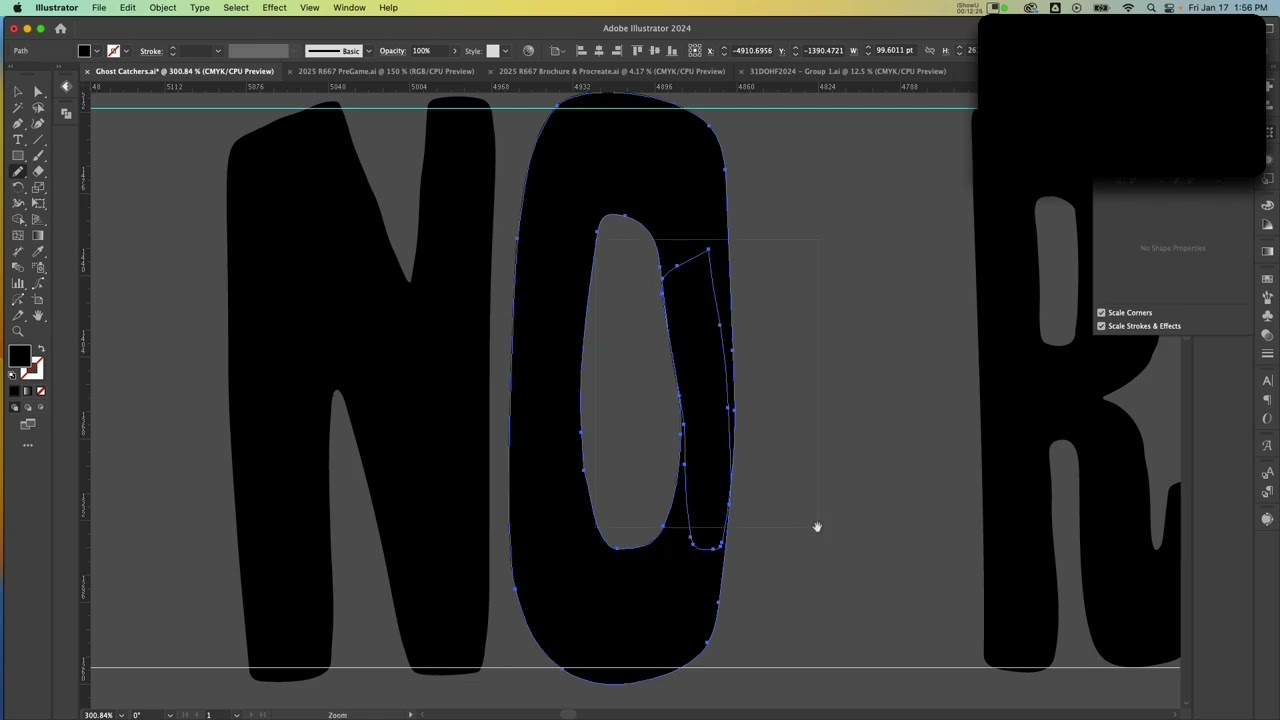Switch to 2025 R667 PreGame.ai tab
This screenshot has width=1280, height=720.
click(x=386, y=71)
